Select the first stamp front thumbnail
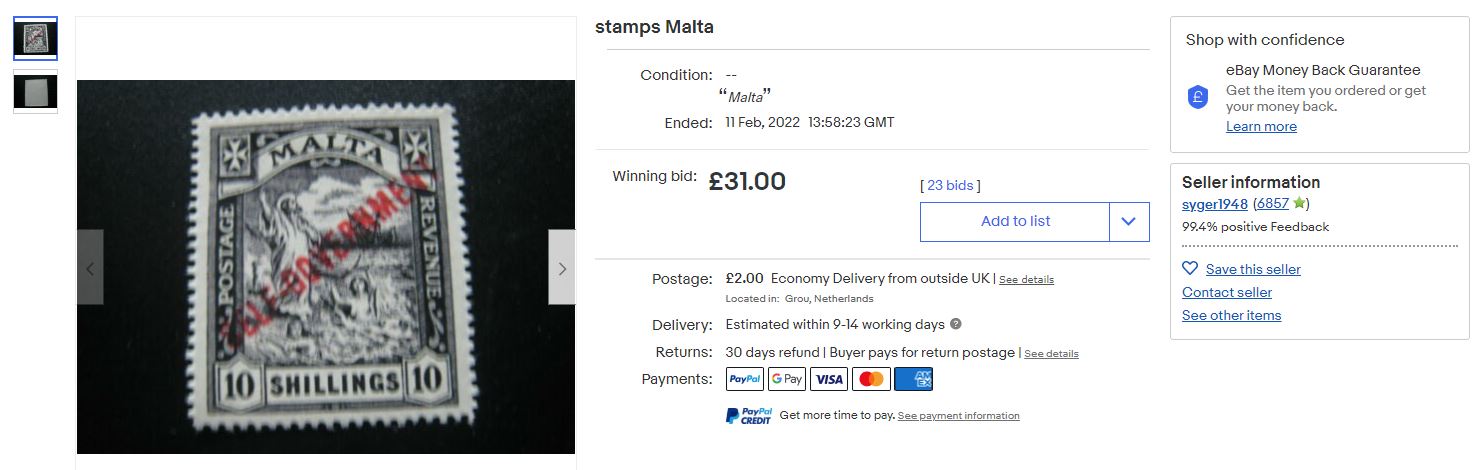This screenshot has width=1481, height=470. point(36,39)
